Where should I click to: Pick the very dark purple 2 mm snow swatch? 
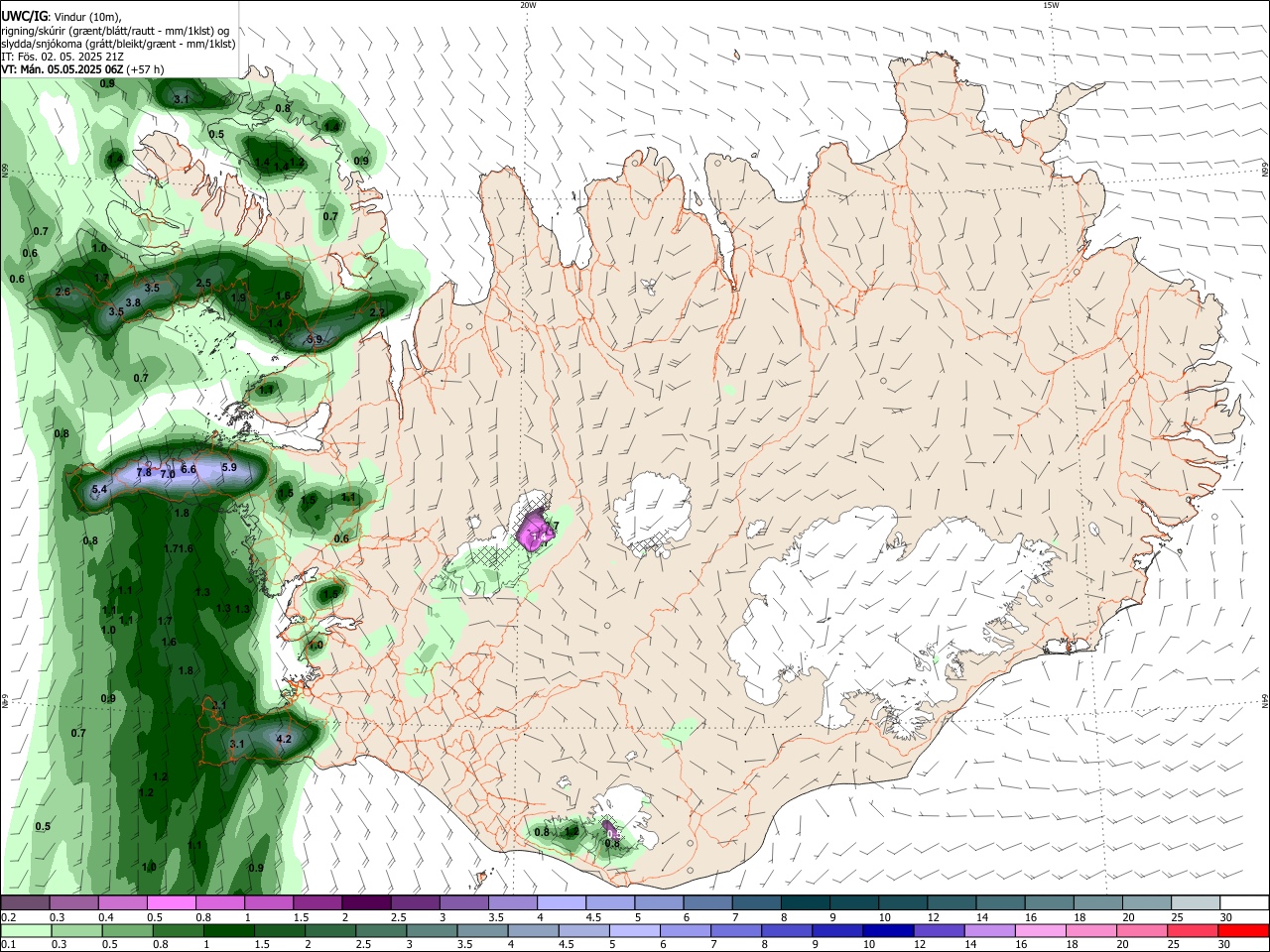(366, 902)
